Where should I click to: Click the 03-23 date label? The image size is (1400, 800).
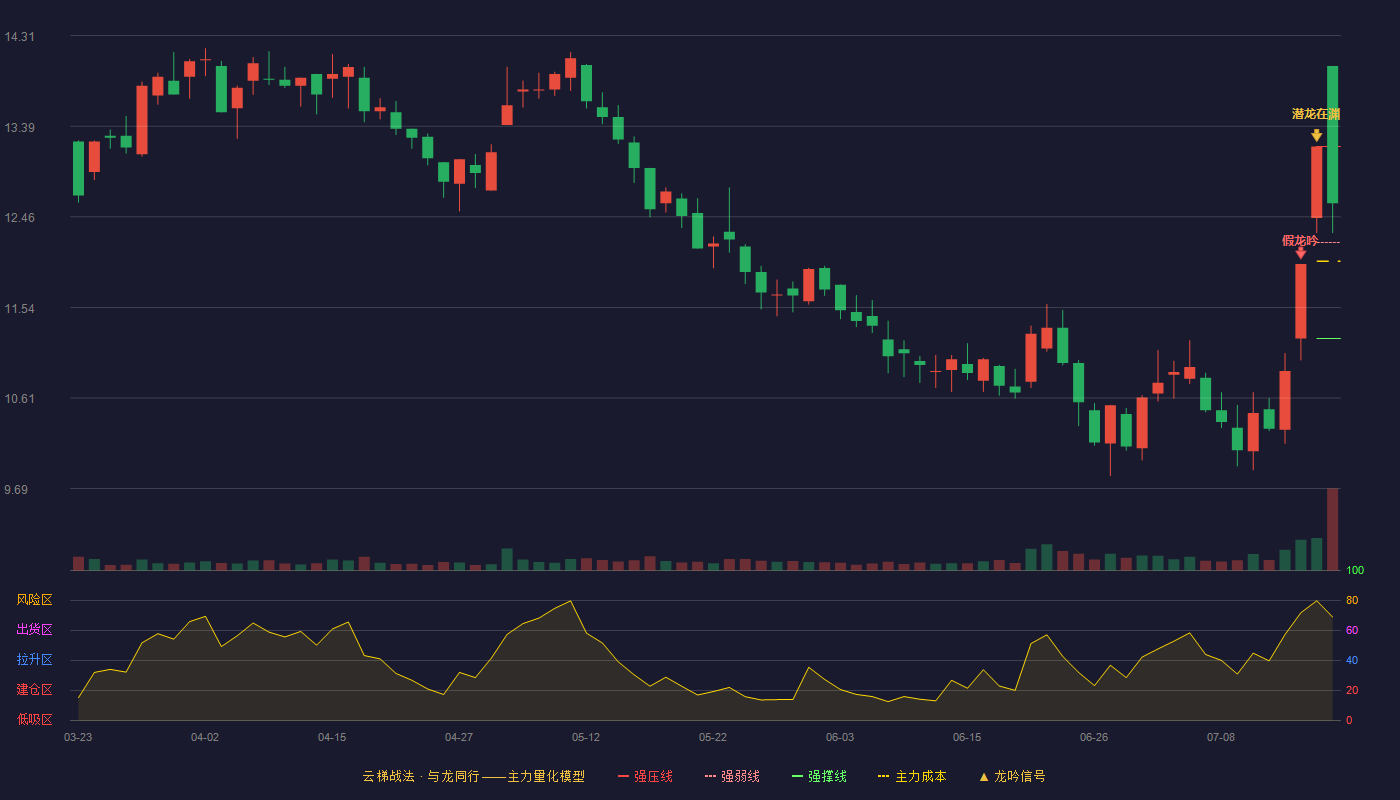point(78,737)
